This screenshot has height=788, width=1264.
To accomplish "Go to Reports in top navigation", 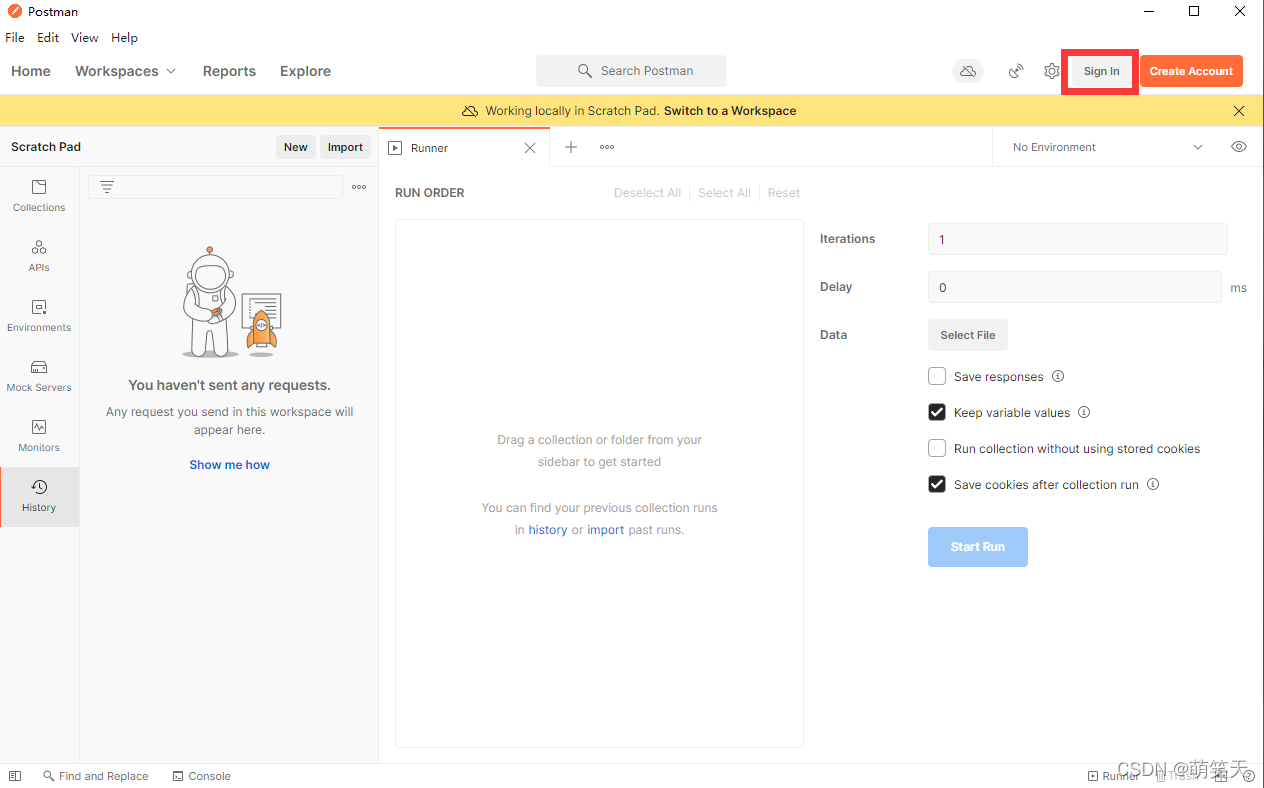I will (x=229, y=71).
